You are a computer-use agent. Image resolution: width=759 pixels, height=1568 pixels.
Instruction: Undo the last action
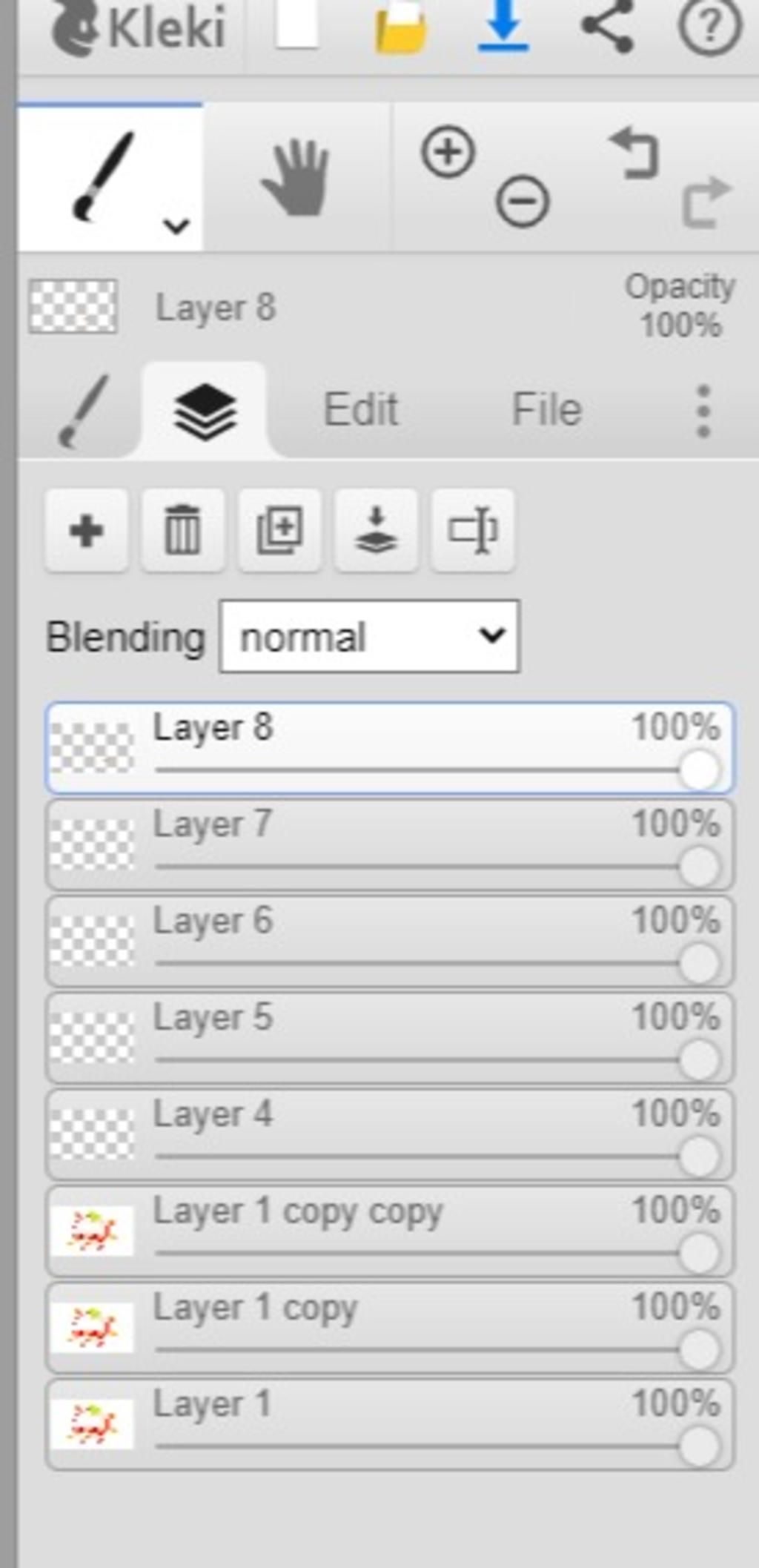[634, 153]
